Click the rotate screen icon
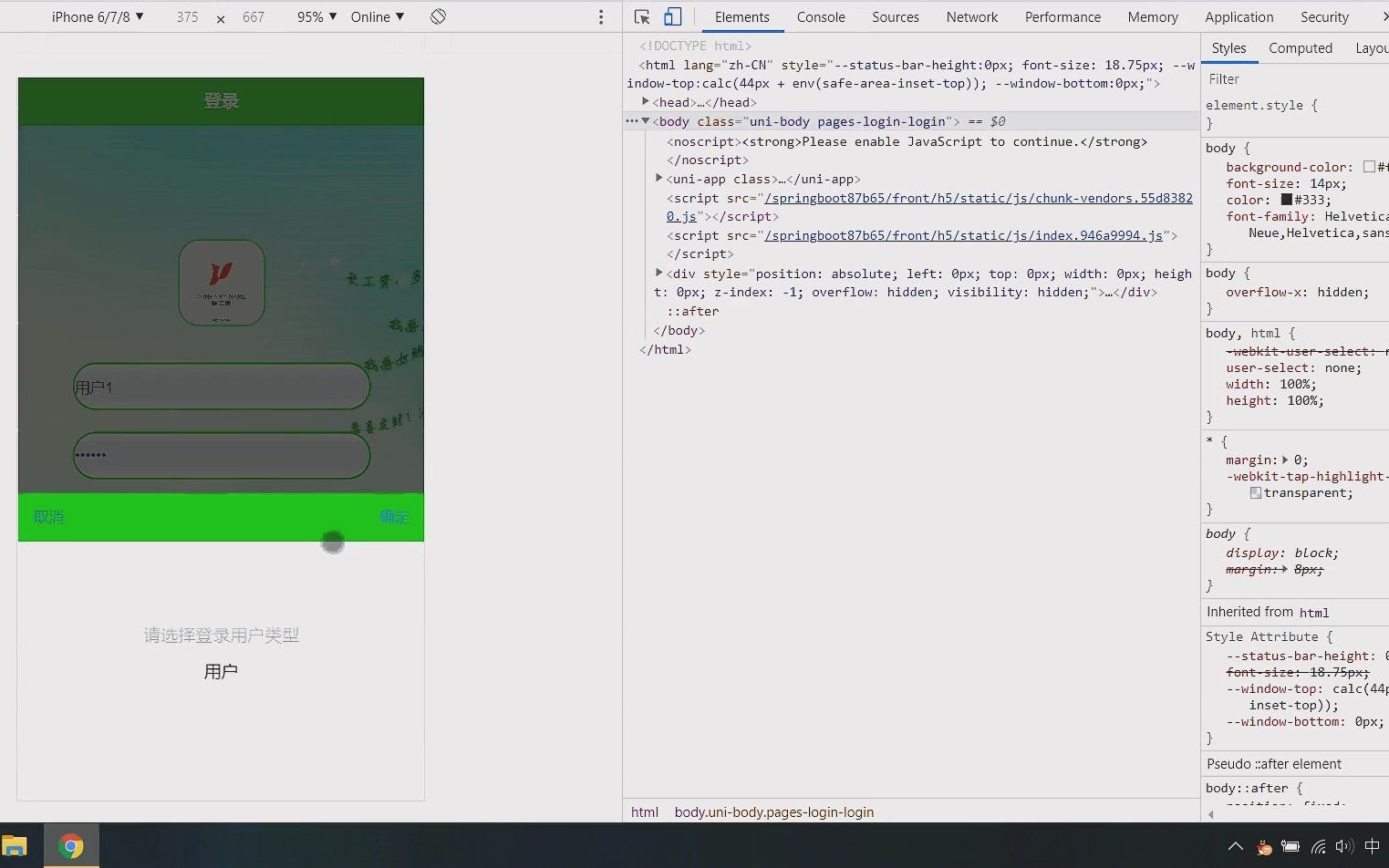The height and width of the screenshot is (868, 1389). 438,16
